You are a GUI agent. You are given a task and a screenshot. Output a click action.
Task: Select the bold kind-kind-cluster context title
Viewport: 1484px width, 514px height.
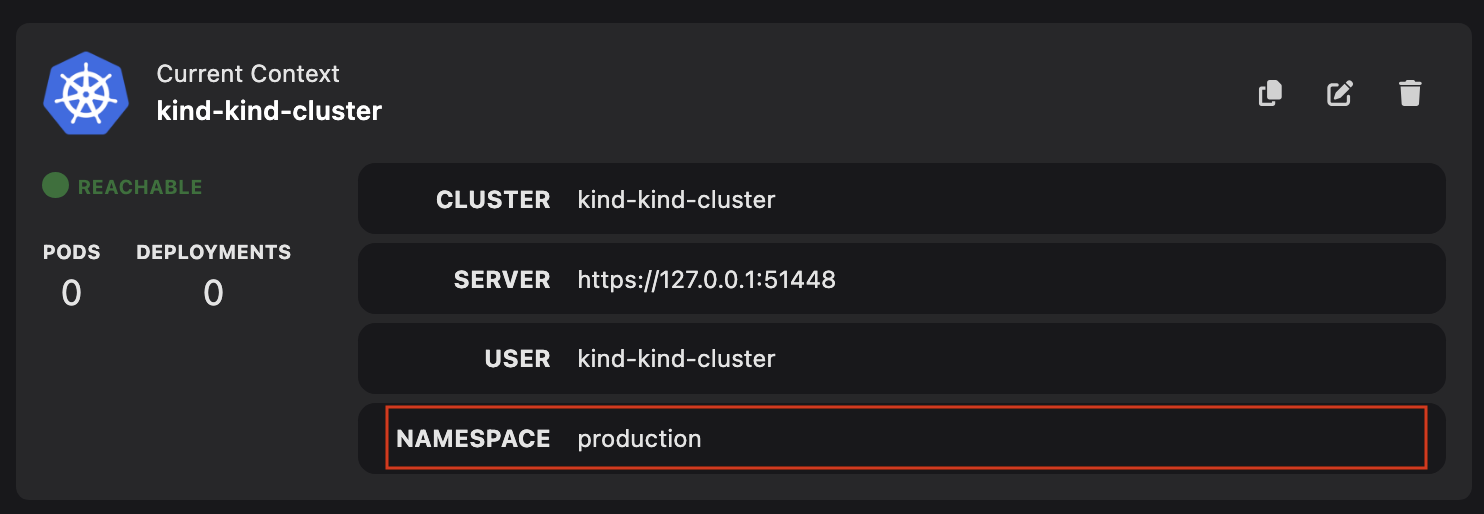tap(269, 110)
